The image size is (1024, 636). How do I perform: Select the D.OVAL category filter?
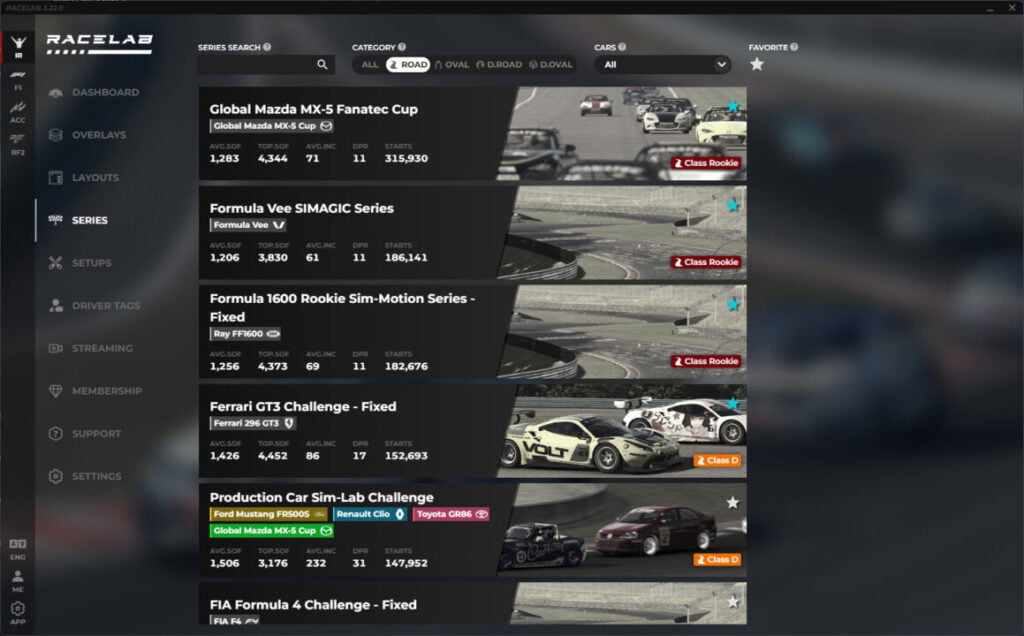pyautogui.click(x=551, y=65)
